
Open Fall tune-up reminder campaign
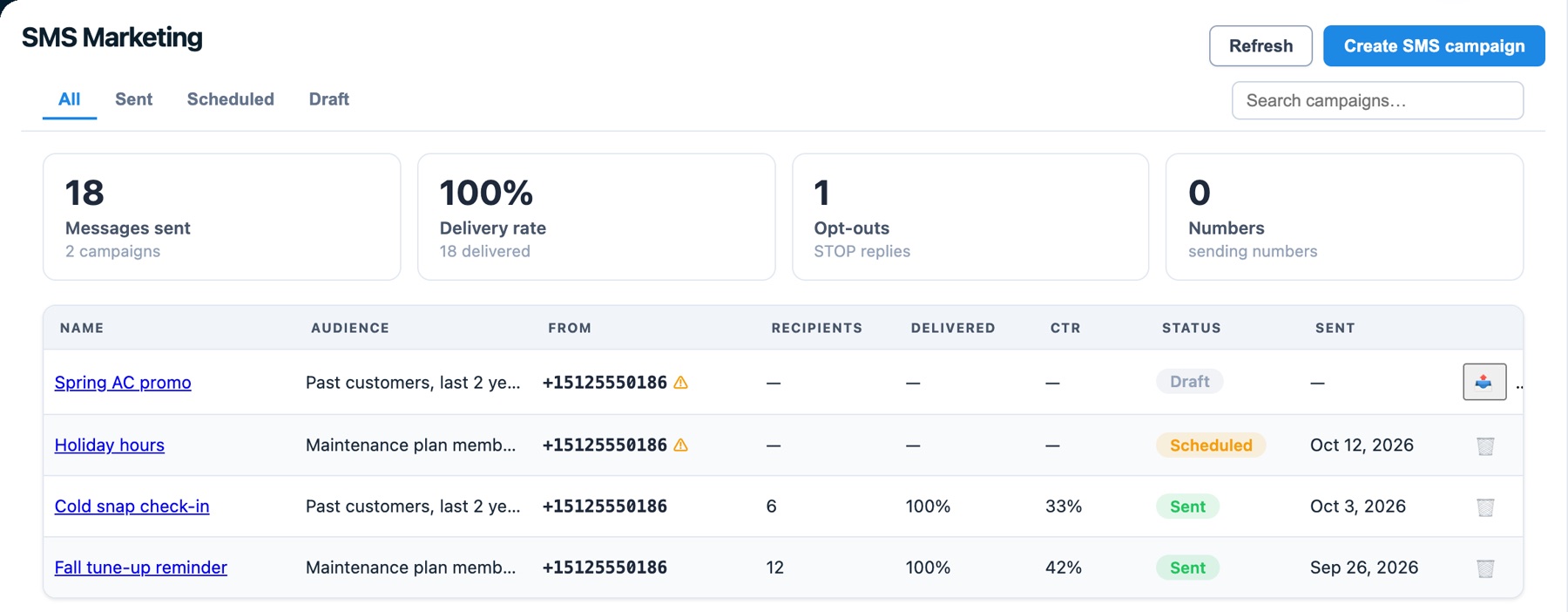click(x=141, y=568)
